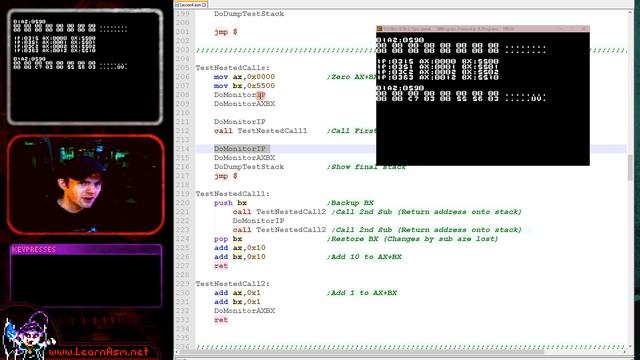Click the ';Add 1 to AX+BX' comment
This screenshot has height=360, width=640.
click(362, 293)
